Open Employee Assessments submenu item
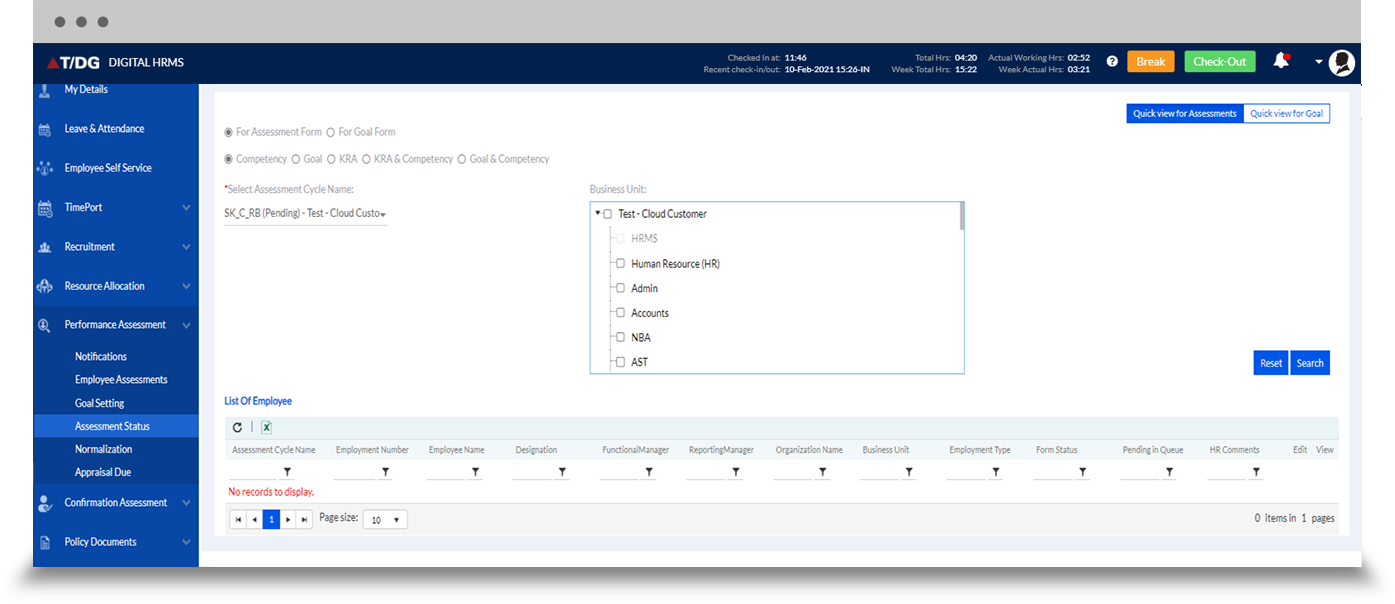 click(121, 380)
